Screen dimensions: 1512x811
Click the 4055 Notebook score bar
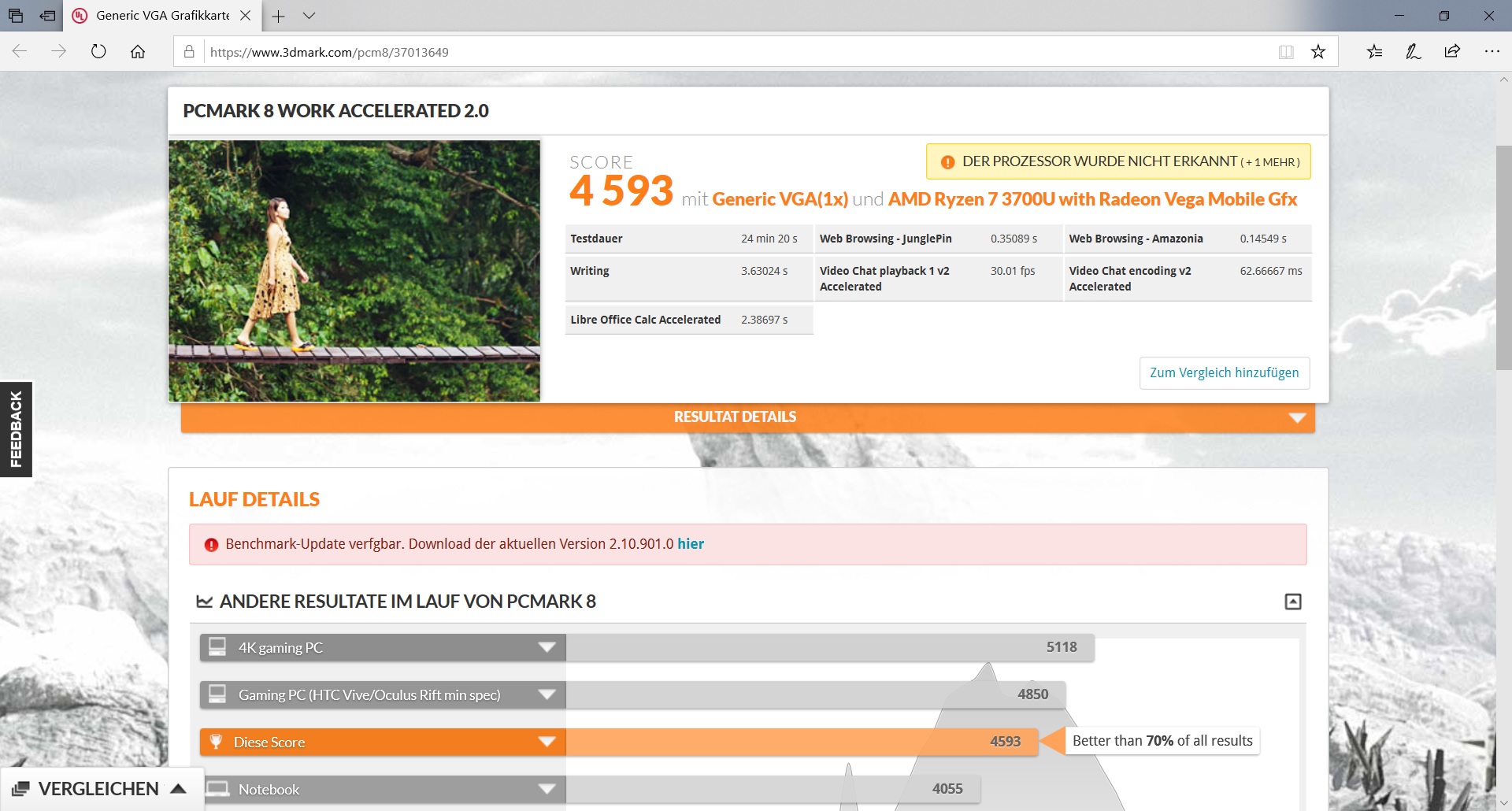773,789
